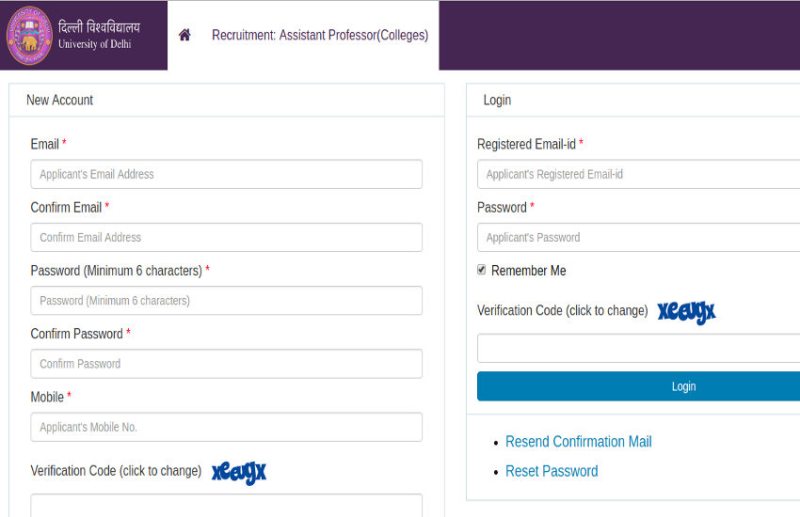Screen dimensions: 800x517
Task: Click the University of Delhi logo
Action: [29, 35]
